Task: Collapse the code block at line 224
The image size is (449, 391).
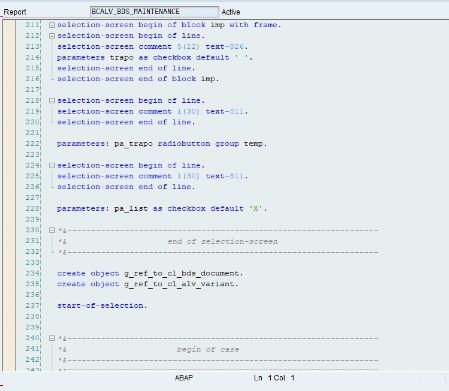Action: pos(52,165)
